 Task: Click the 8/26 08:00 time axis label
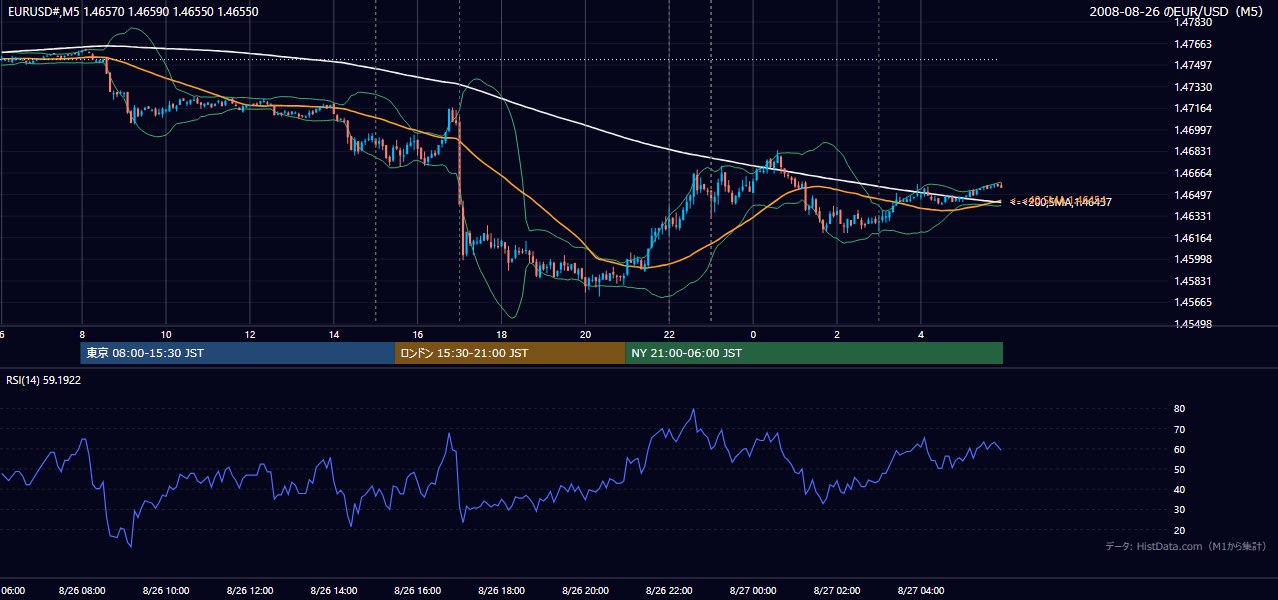click(x=82, y=590)
